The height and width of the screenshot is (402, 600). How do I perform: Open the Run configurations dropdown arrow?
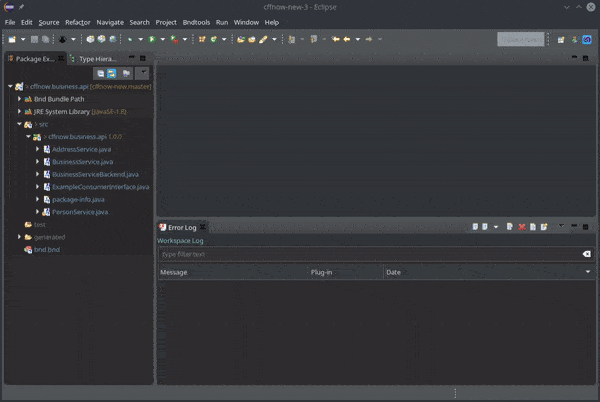tap(163, 39)
